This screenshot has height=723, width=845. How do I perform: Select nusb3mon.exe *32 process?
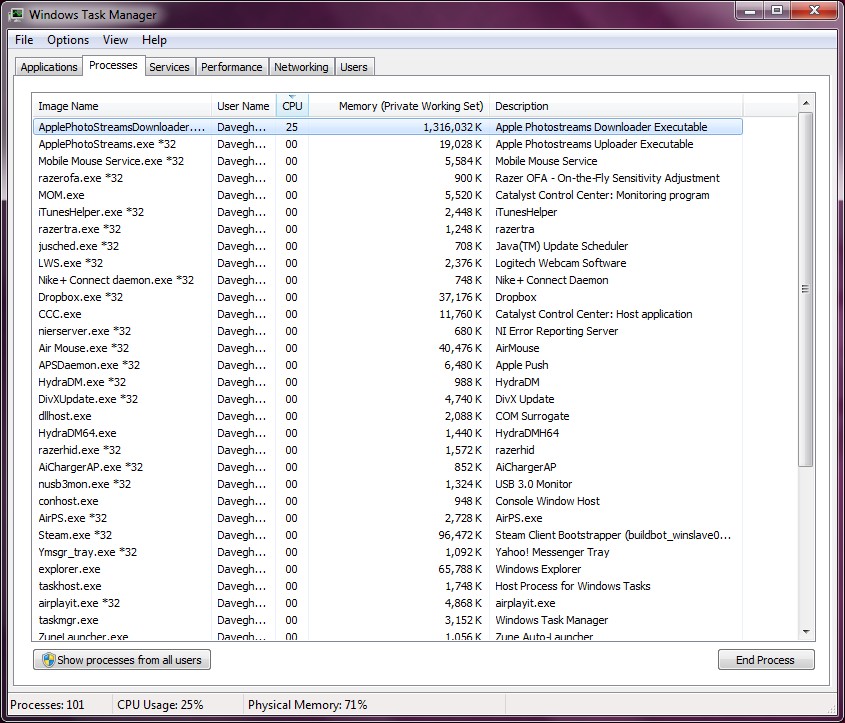point(387,484)
